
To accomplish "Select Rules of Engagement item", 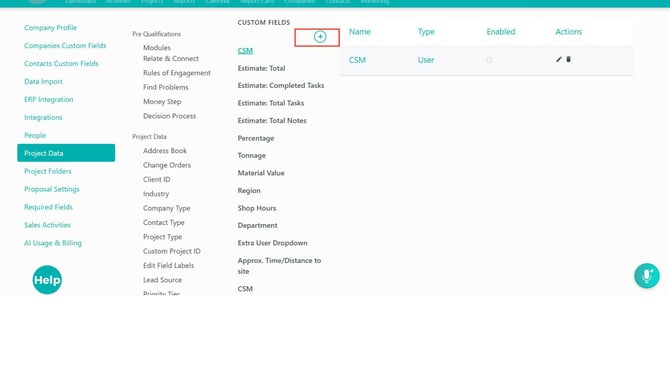I will 176,73.
